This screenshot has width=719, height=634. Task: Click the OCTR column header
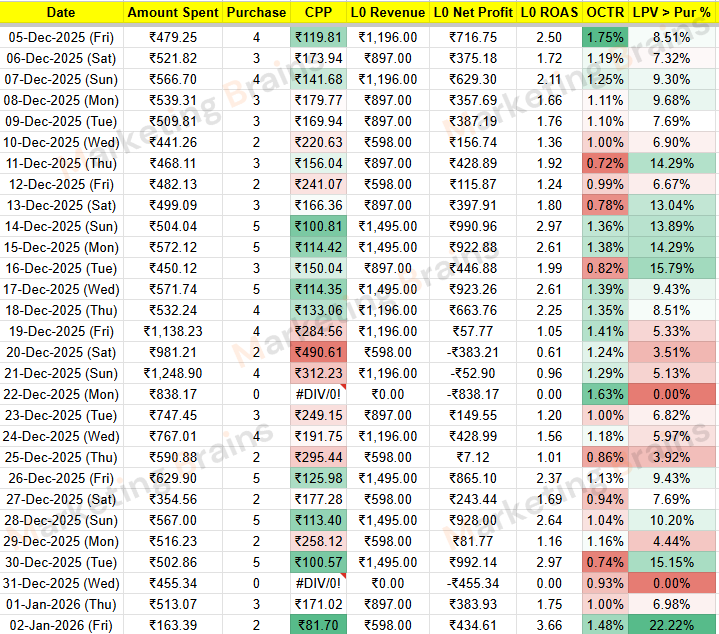point(605,13)
